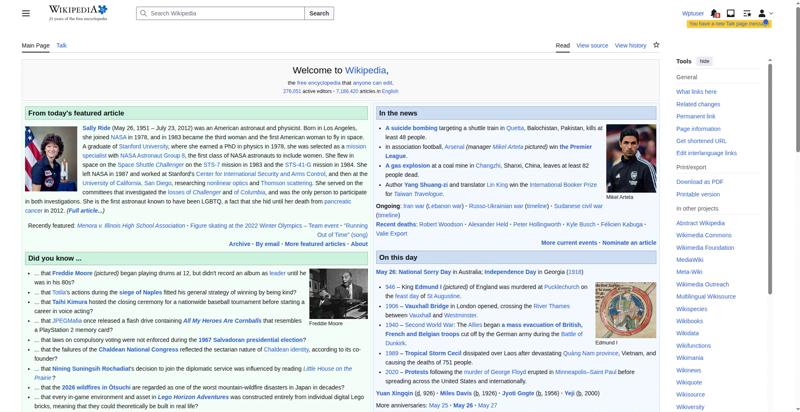Image resolution: width=800 pixels, height=412 pixels.
Task: Open the Mikel Arteta photo
Action: (x=631, y=158)
